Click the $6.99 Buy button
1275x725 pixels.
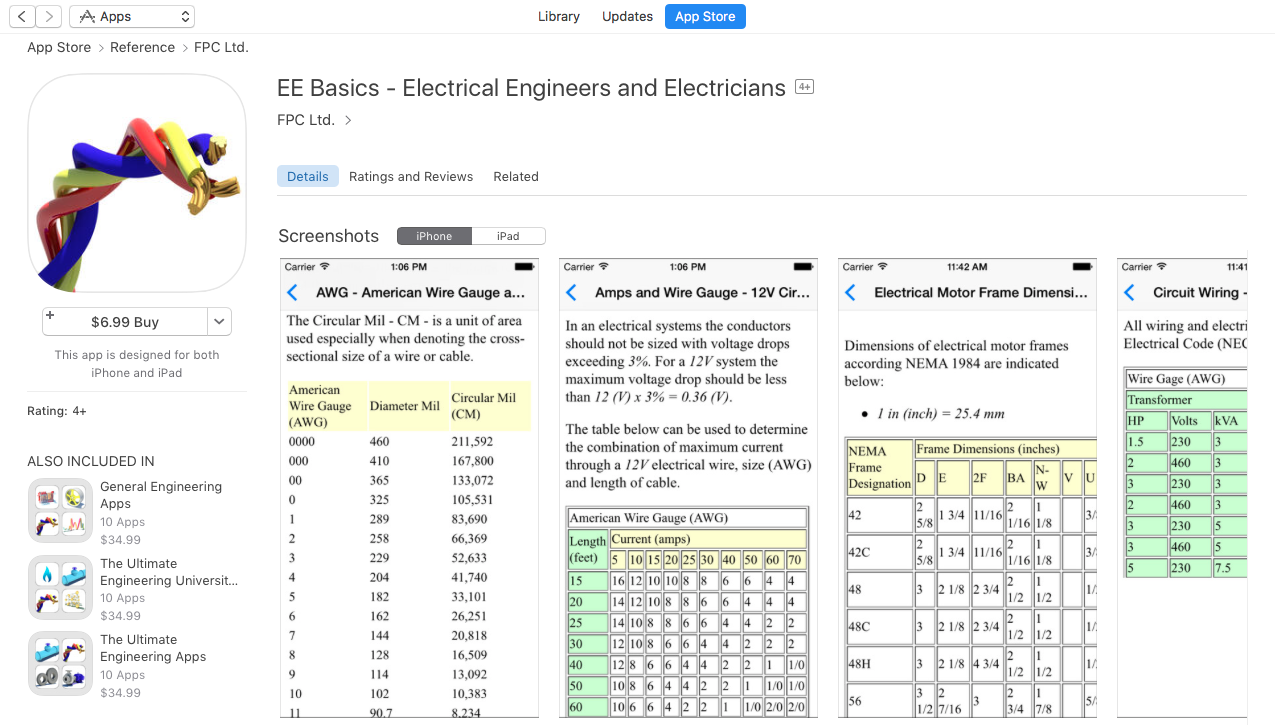click(x=125, y=322)
